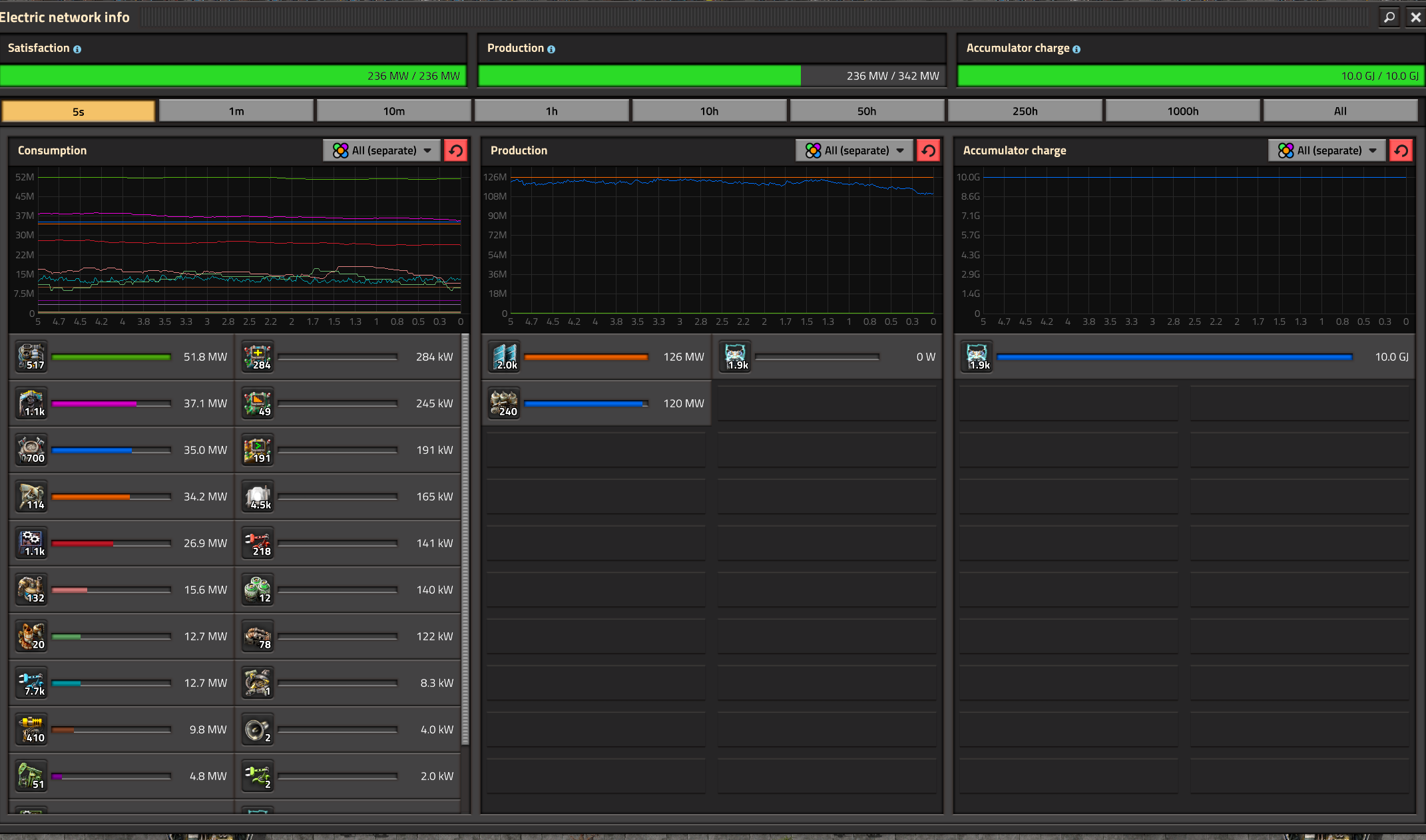Switch to the 5s time span

point(79,111)
